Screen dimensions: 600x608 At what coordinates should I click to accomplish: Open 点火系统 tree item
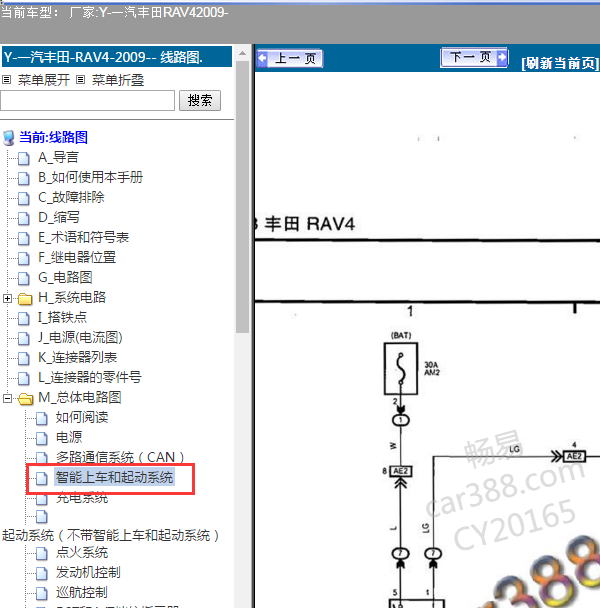pos(82,553)
